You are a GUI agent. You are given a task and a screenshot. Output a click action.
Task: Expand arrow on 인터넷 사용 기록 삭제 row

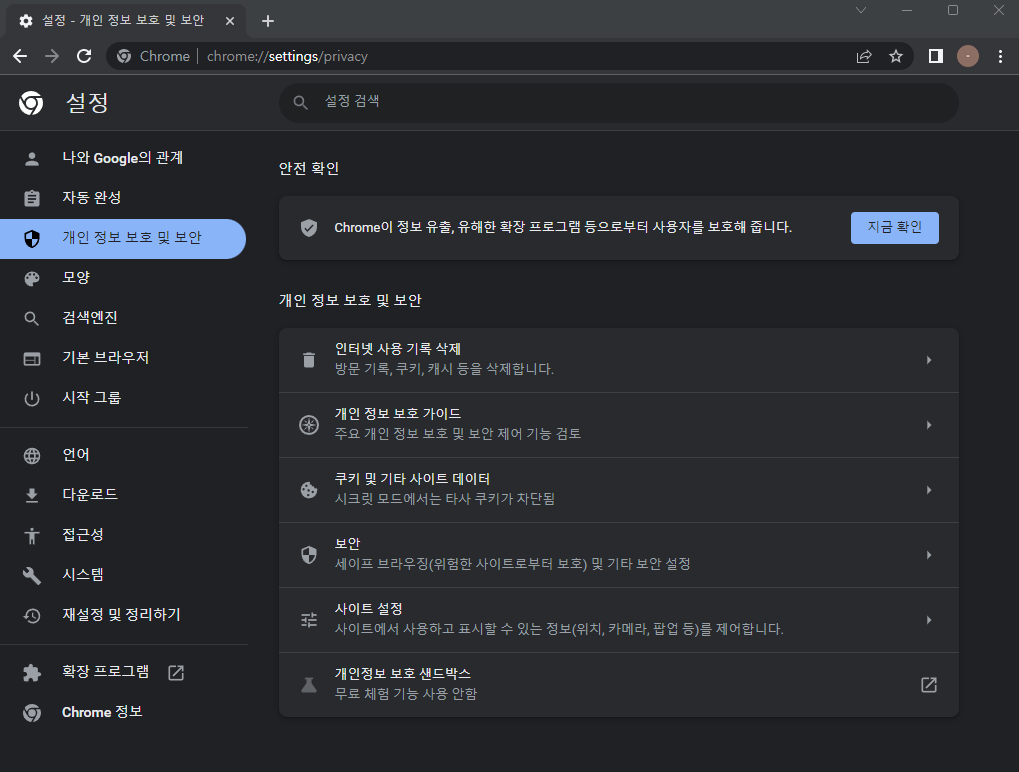(x=929, y=360)
